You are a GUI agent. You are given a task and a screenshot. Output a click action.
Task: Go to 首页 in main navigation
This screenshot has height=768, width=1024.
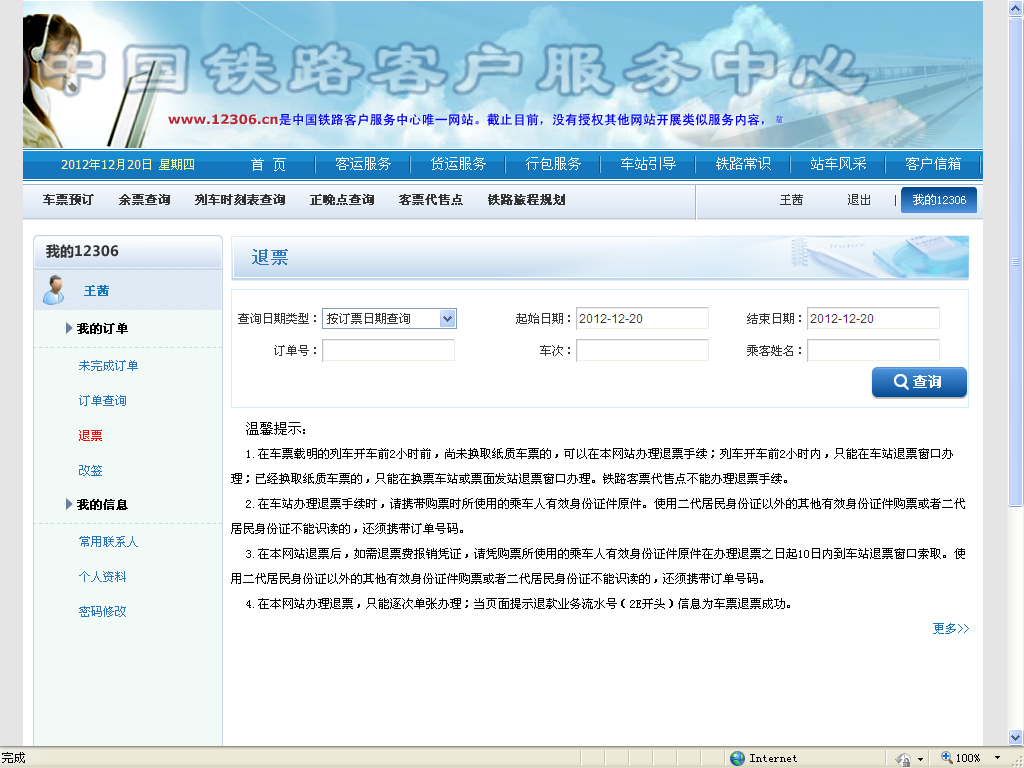pyautogui.click(x=268, y=165)
